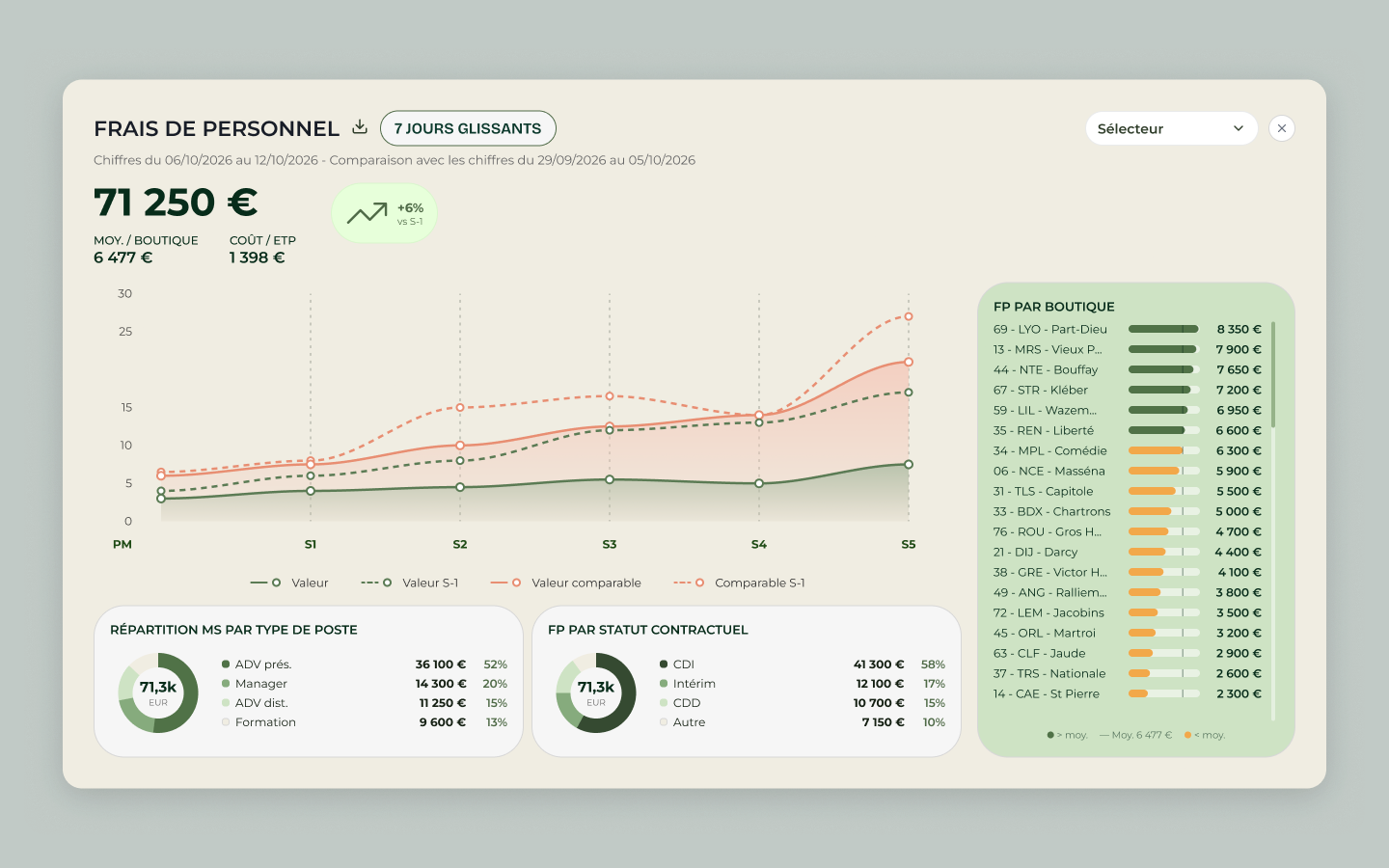Toggle the Comparable S-1 legend series
This screenshot has width=1389, height=868.
[x=739, y=583]
